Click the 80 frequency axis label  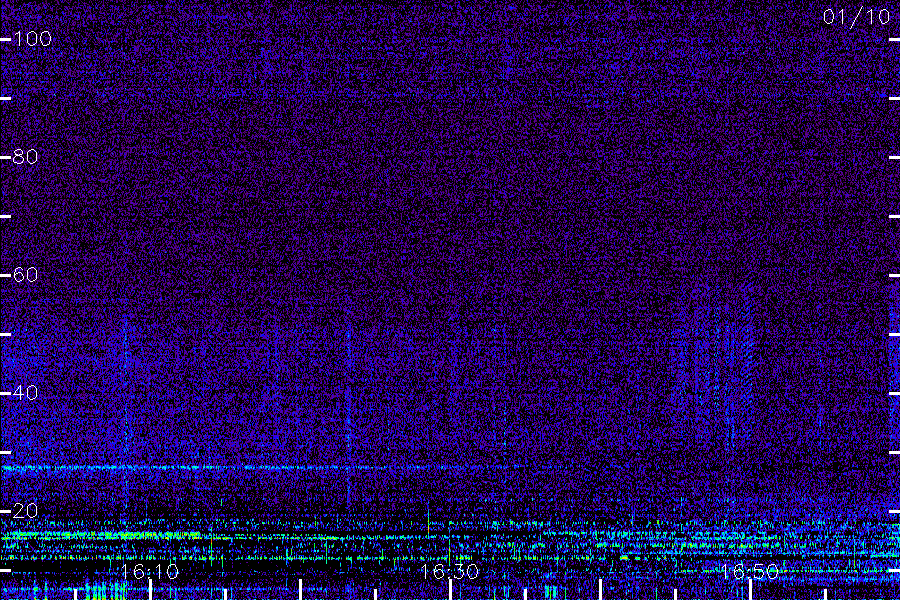pos(25,157)
